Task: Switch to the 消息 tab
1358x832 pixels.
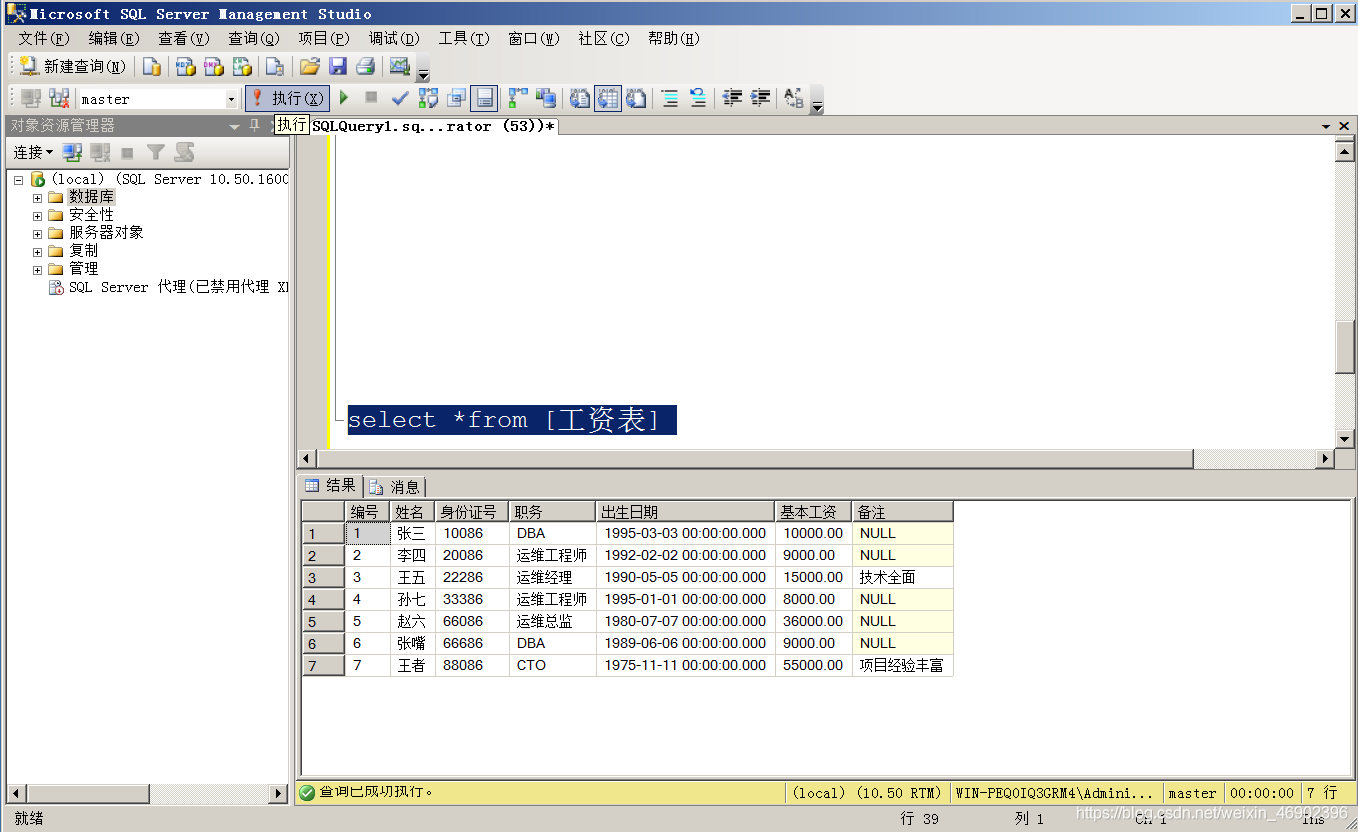Action: 395,487
